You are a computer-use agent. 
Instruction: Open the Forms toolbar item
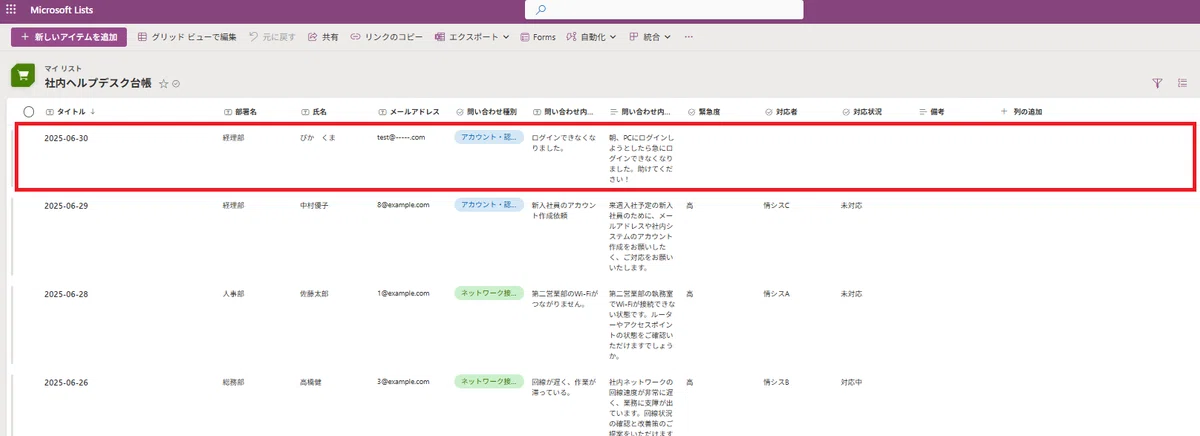coord(538,37)
